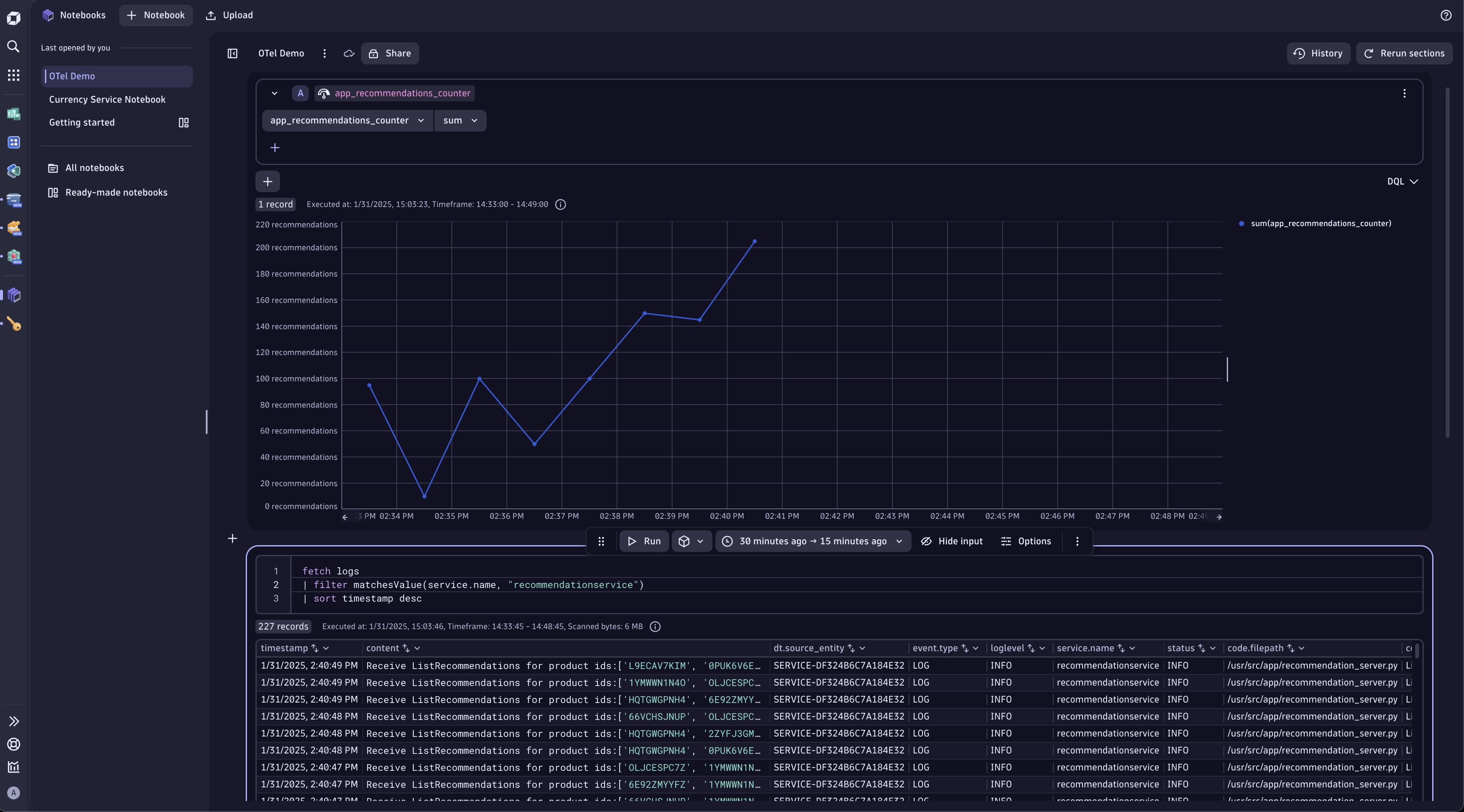The image size is (1464, 812).
Task: Open the DQL language selector dropdown
Action: click(x=1402, y=181)
